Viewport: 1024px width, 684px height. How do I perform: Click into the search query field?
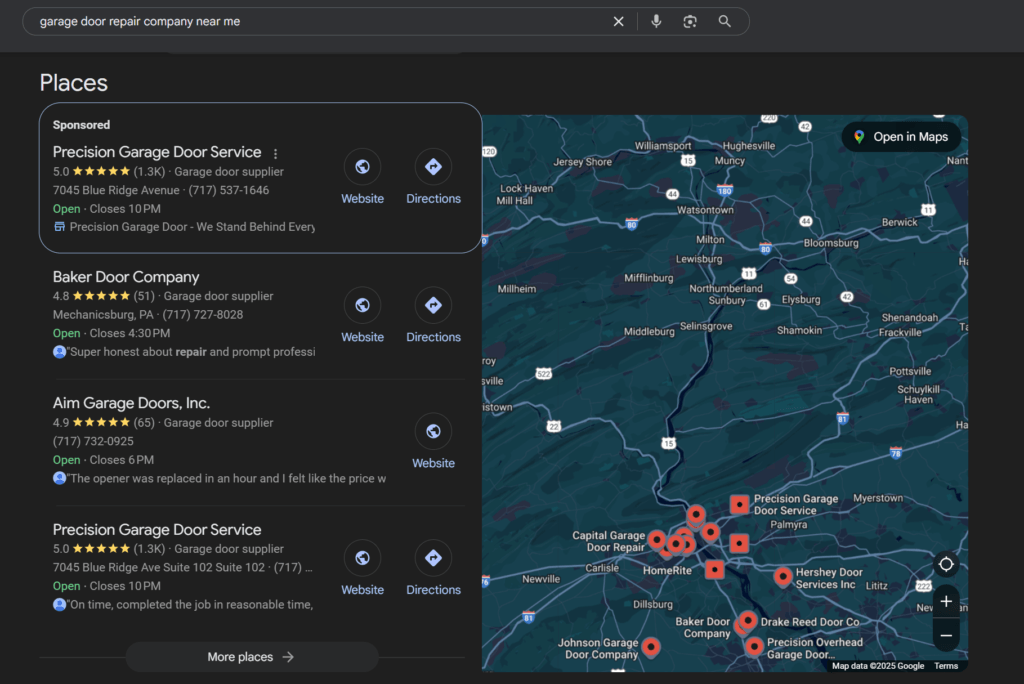point(320,21)
